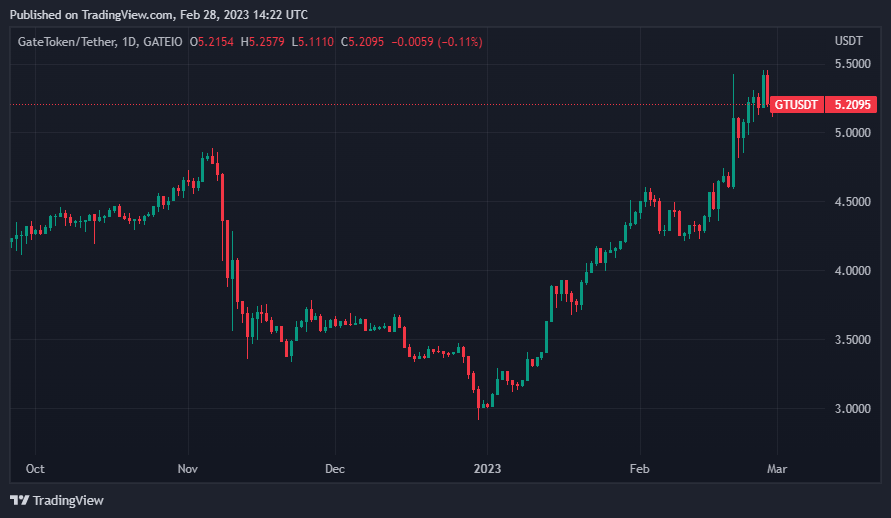Select the Mar label on the time axis
Image resolution: width=891 pixels, height=518 pixels.
[x=777, y=468]
